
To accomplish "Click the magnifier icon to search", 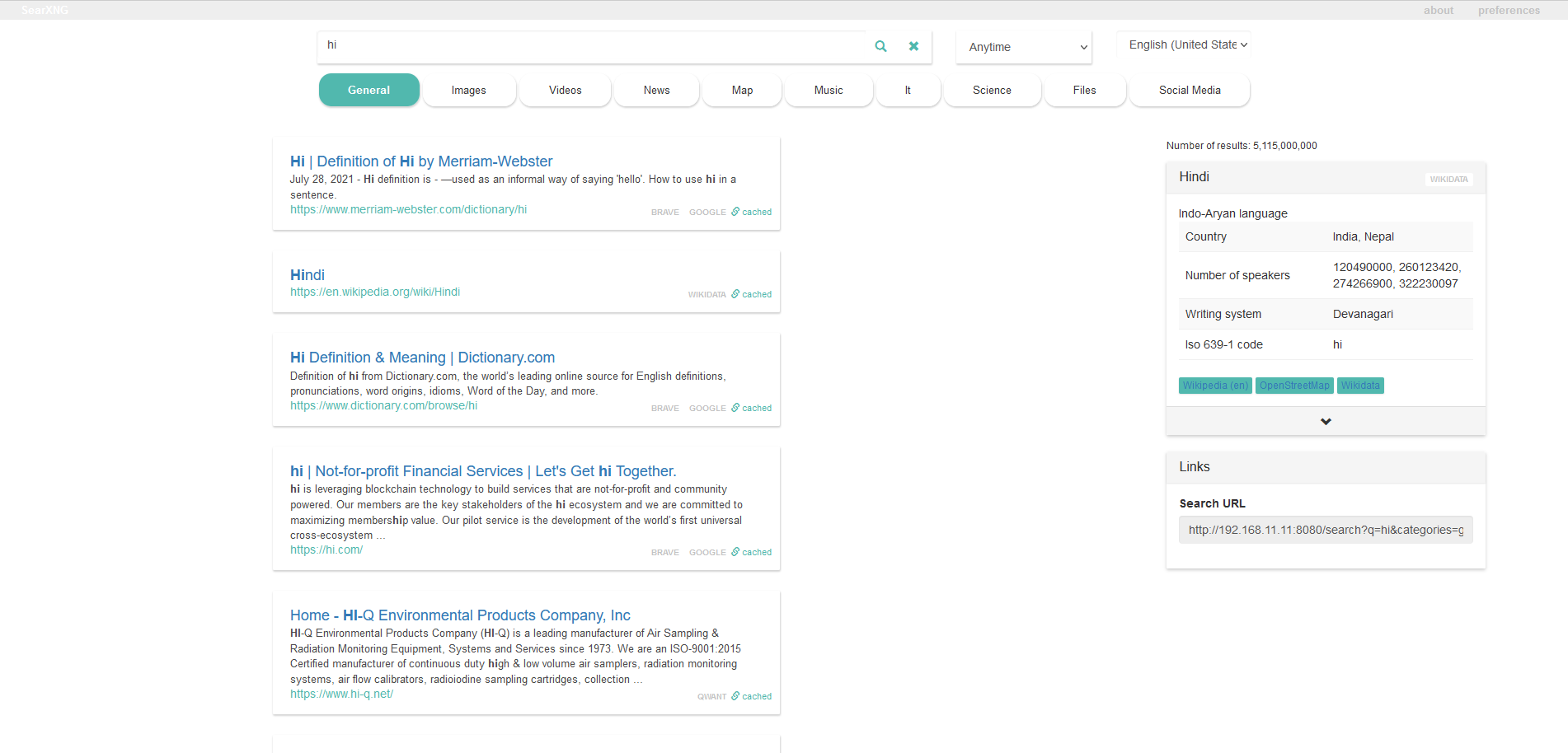I will (880, 46).
